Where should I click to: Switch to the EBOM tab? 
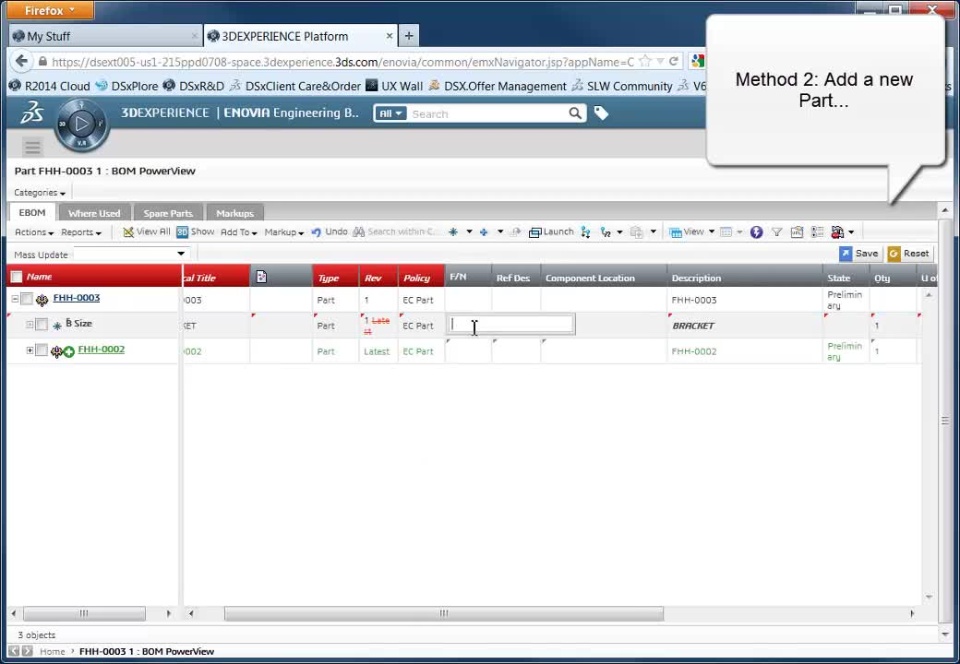coord(32,212)
